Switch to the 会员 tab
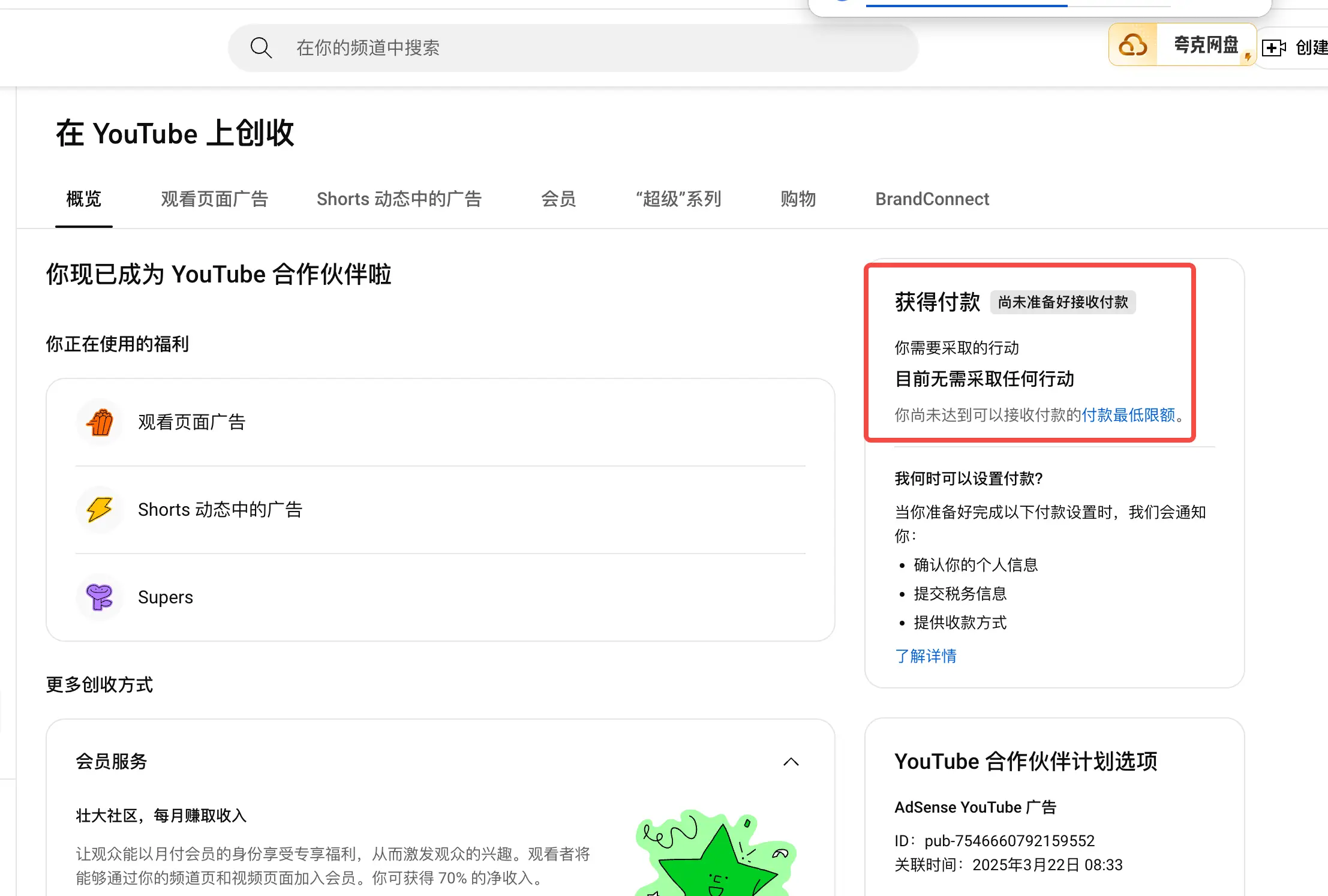This screenshot has width=1328, height=896. click(559, 199)
